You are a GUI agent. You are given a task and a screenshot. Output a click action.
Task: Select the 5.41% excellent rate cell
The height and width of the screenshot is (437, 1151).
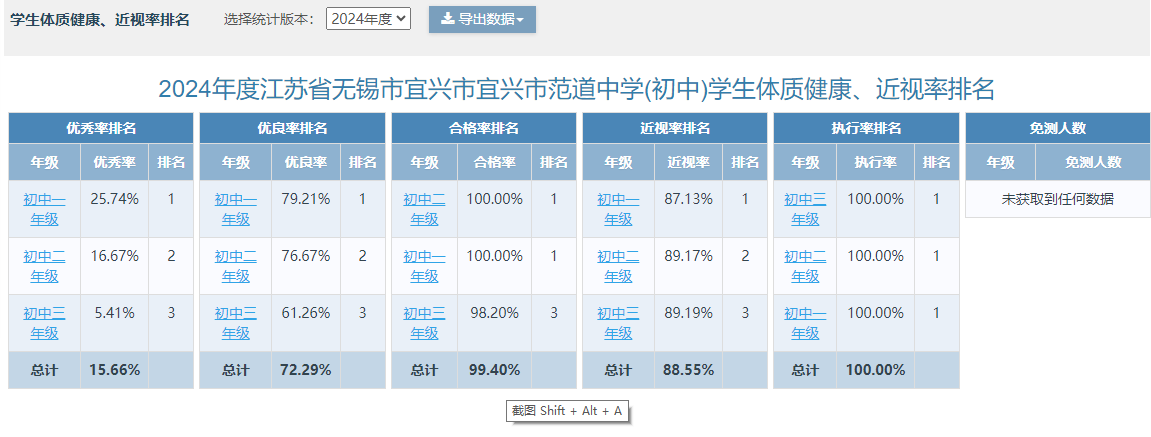click(115, 322)
